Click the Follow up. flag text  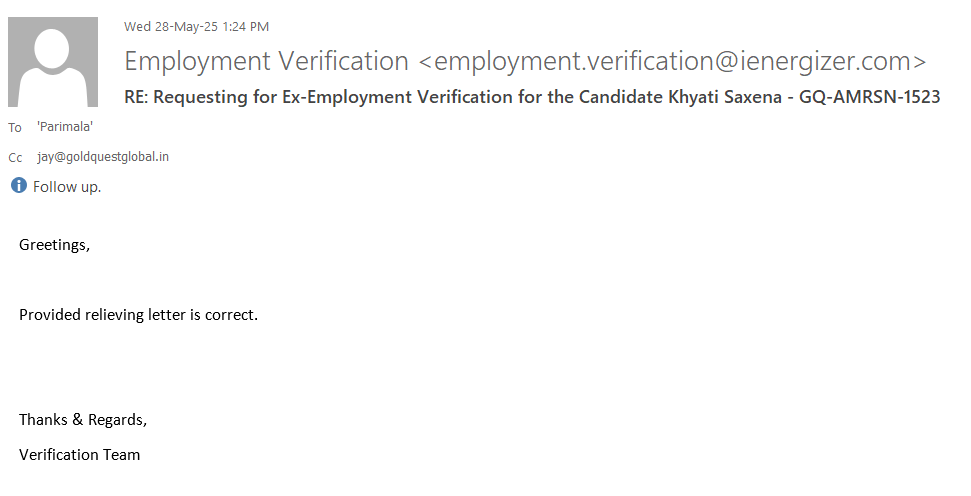click(x=67, y=186)
